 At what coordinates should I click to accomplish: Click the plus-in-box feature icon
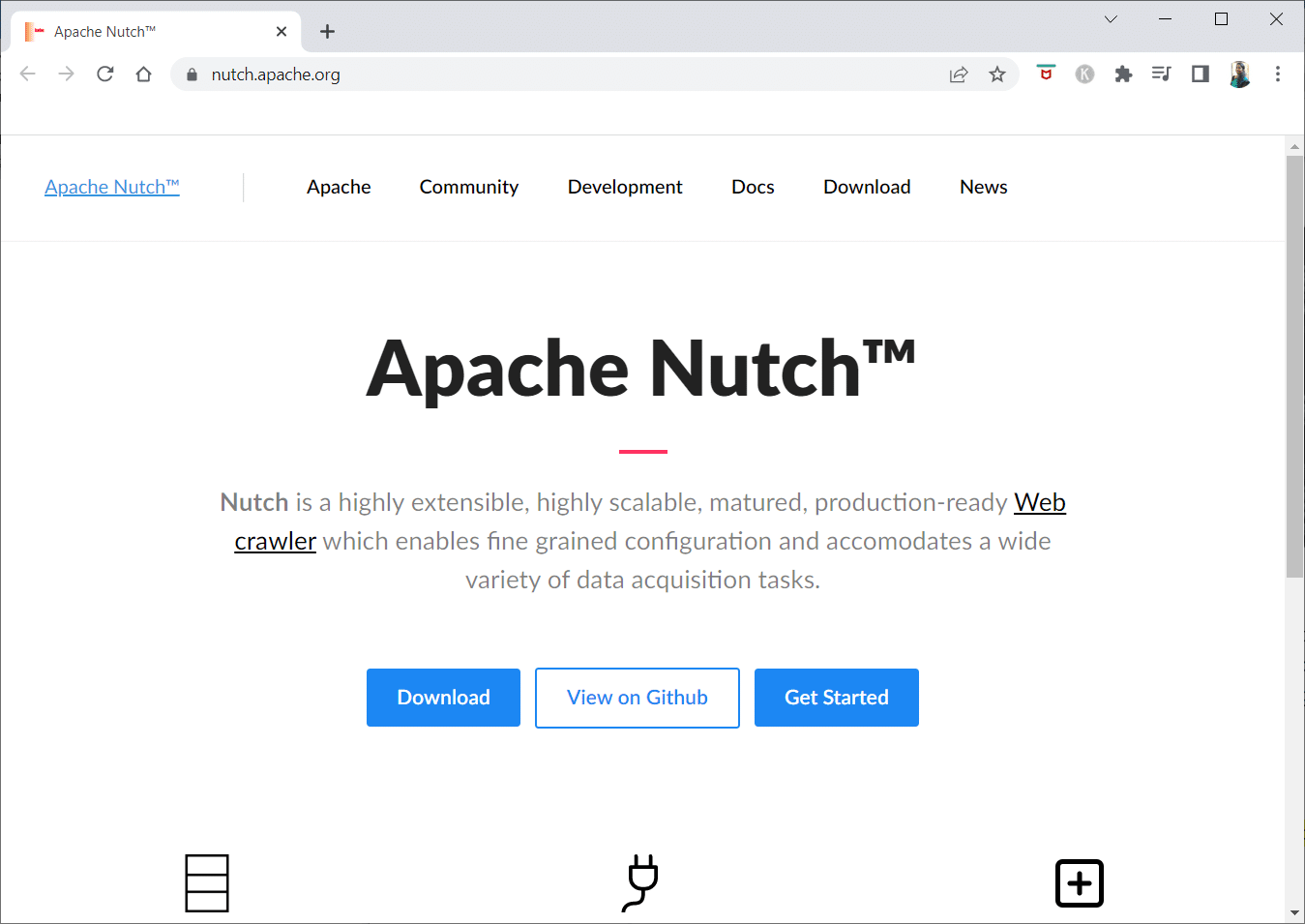(x=1080, y=883)
